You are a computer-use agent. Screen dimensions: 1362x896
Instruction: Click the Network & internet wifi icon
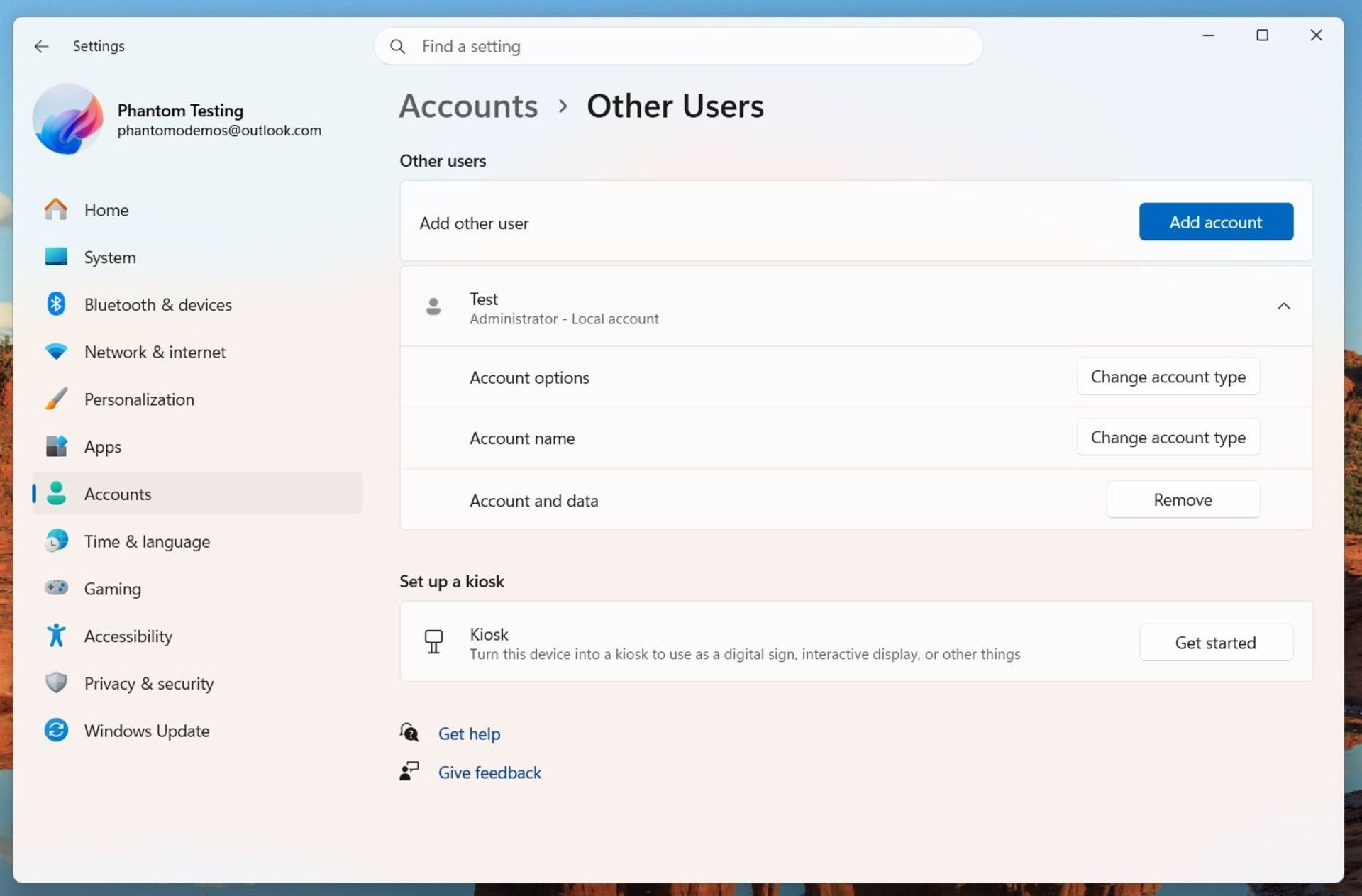click(56, 352)
